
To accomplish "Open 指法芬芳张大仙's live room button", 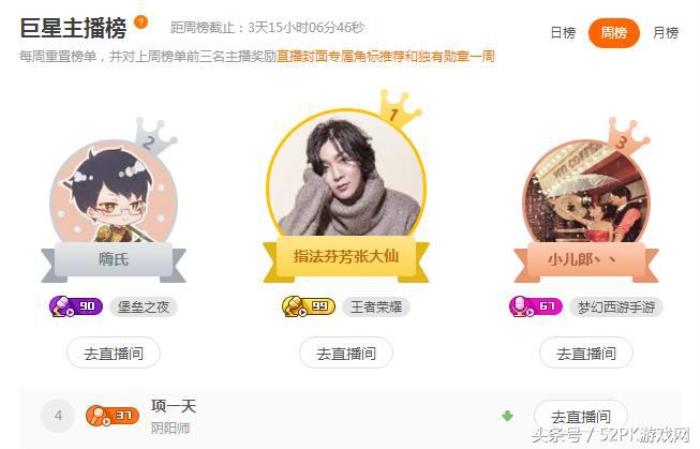I will [346, 353].
